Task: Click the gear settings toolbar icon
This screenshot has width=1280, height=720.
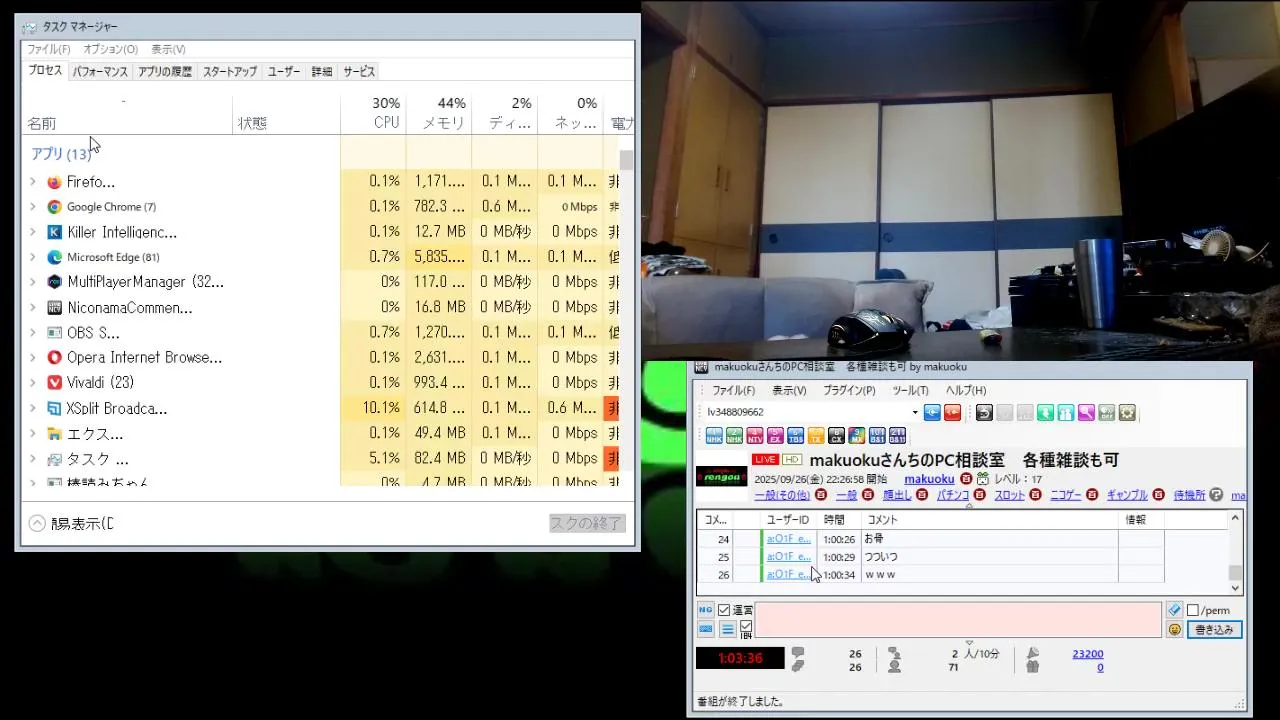Action: coord(1127,412)
